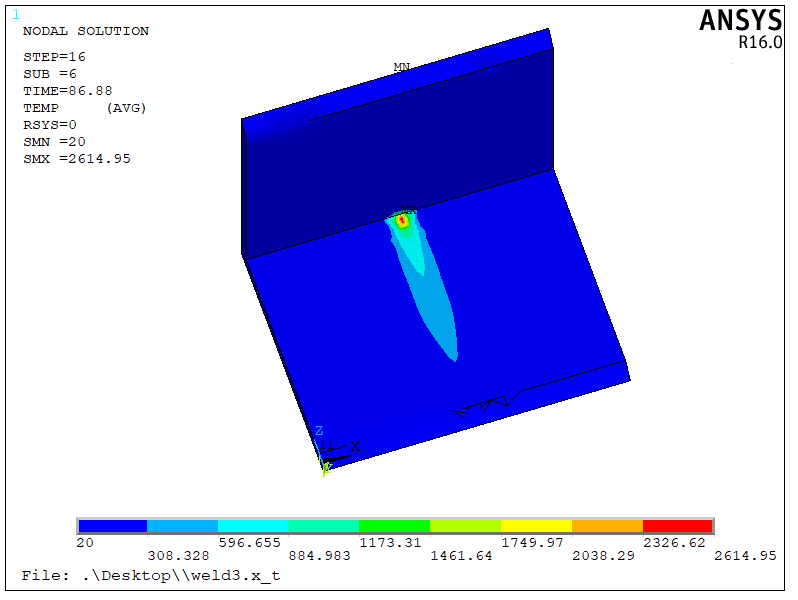Click the RSYS=0 label
The width and height of the screenshot is (798, 600).
[50, 125]
